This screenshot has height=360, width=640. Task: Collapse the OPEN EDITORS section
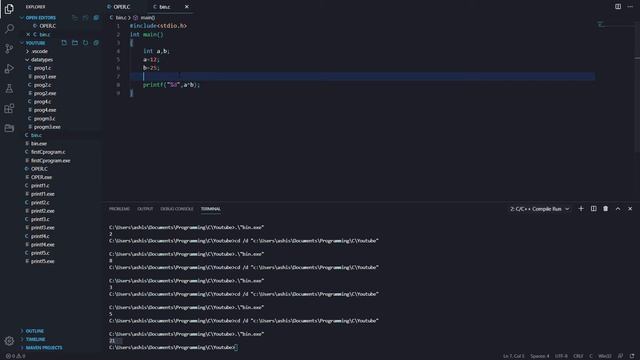(x=39, y=18)
